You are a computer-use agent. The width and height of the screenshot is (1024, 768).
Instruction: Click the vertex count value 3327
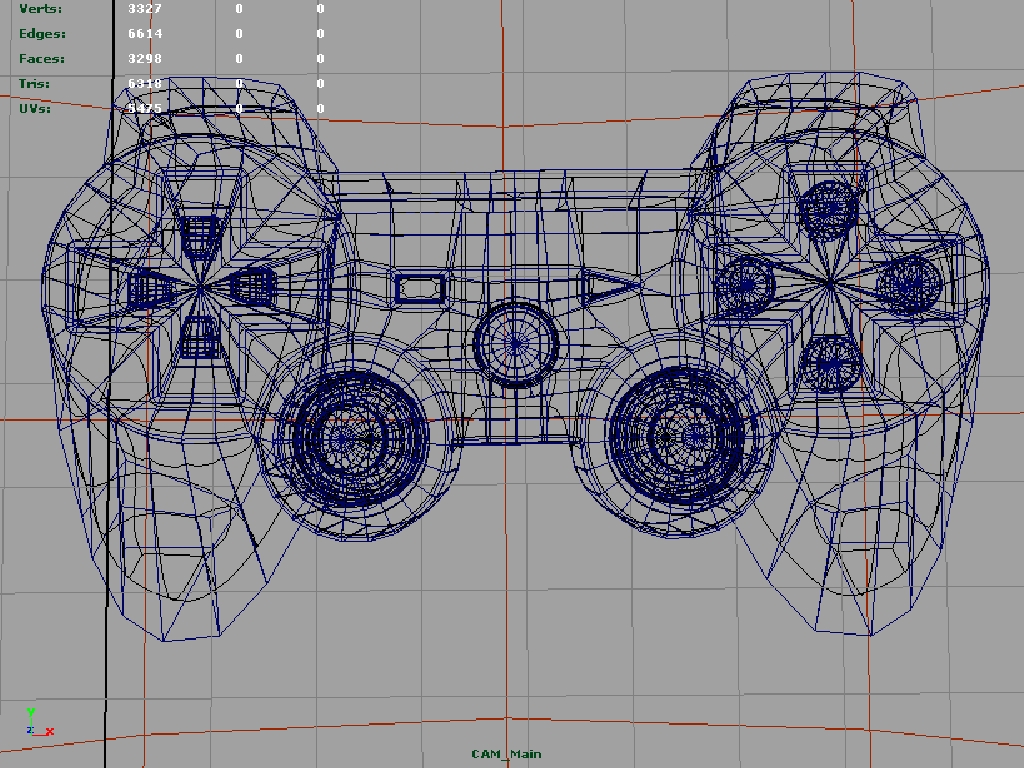point(145,8)
